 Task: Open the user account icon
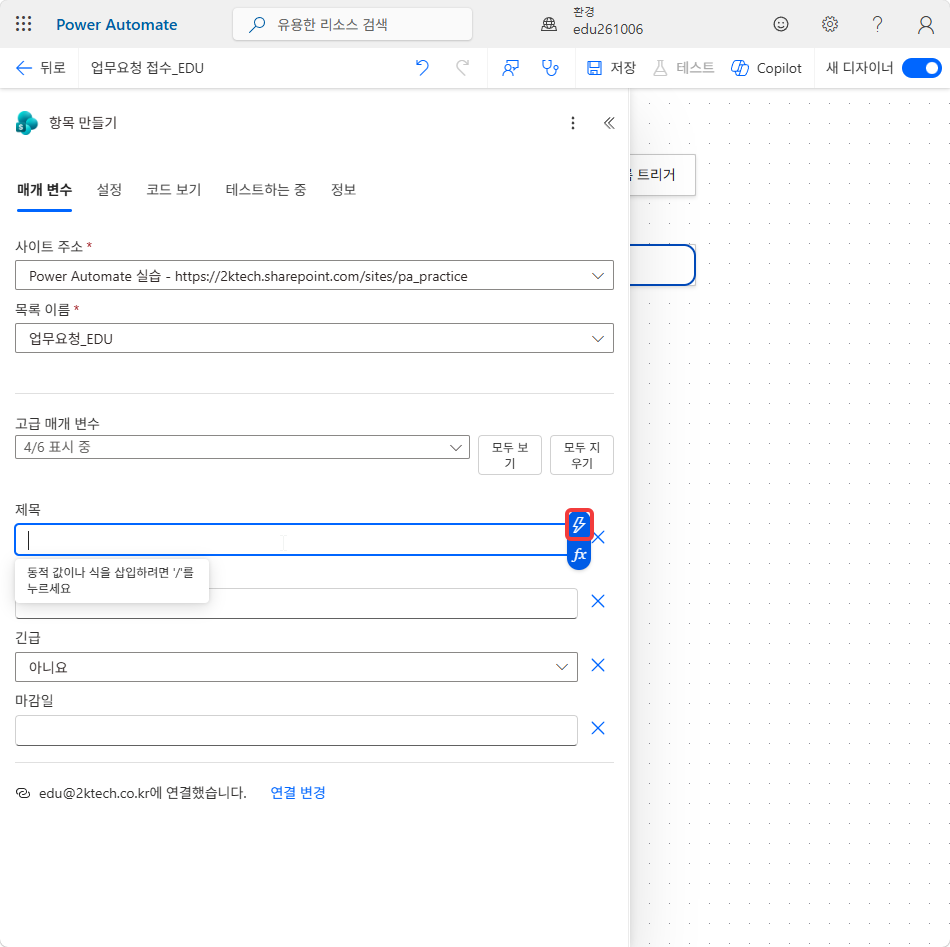click(925, 24)
